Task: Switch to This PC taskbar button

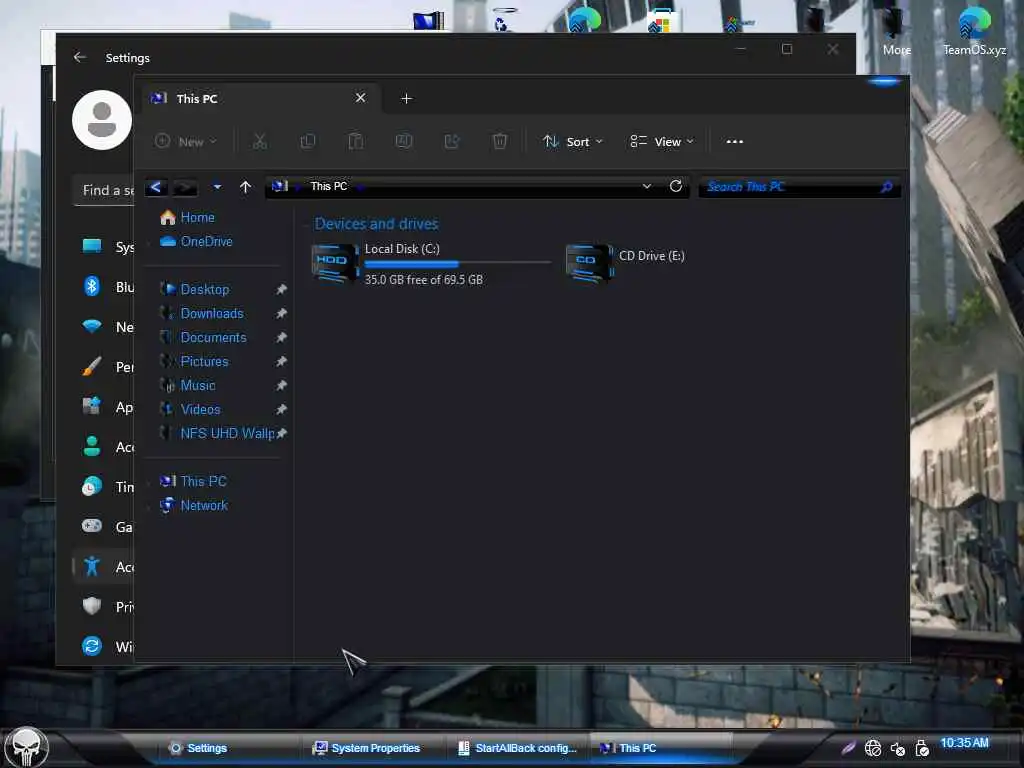Action: (x=661, y=748)
